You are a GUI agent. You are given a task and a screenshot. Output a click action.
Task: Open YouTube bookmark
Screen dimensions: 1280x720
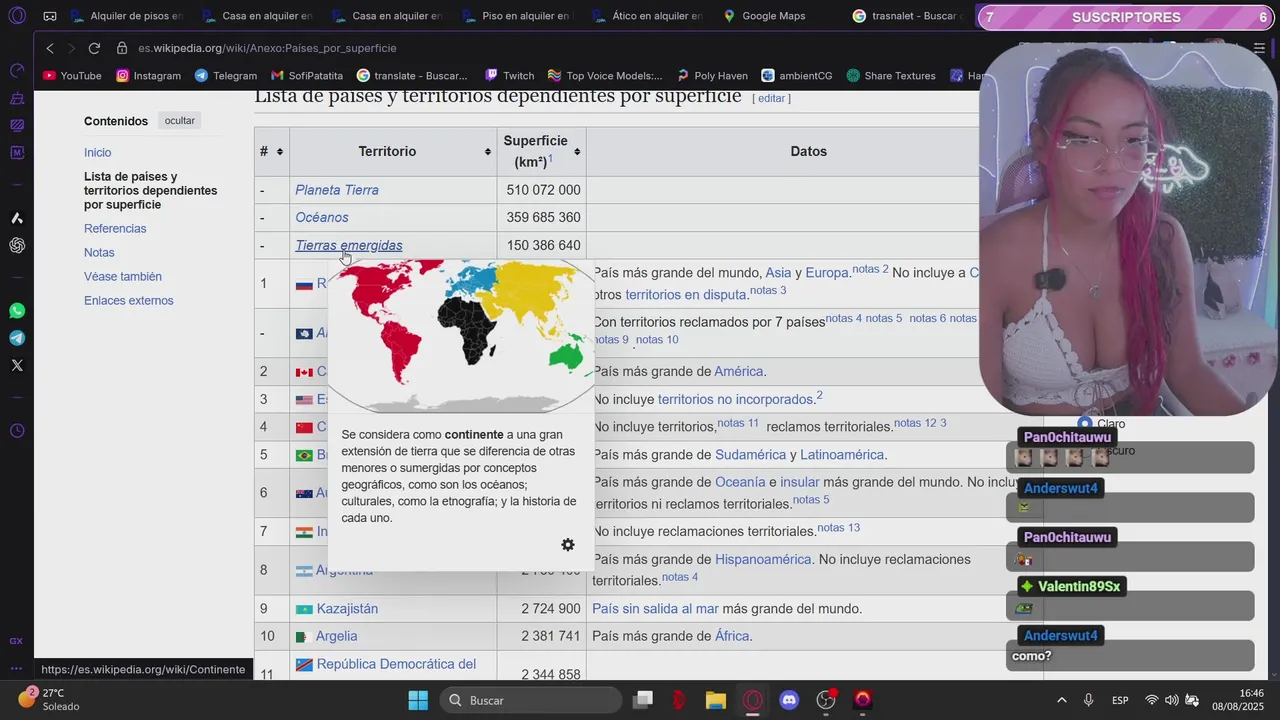[x=72, y=76]
